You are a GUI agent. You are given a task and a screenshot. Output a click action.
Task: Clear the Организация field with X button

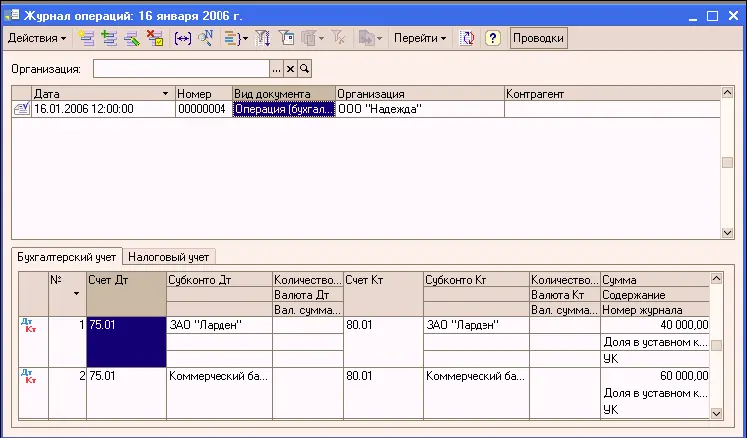click(x=290, y=68)
